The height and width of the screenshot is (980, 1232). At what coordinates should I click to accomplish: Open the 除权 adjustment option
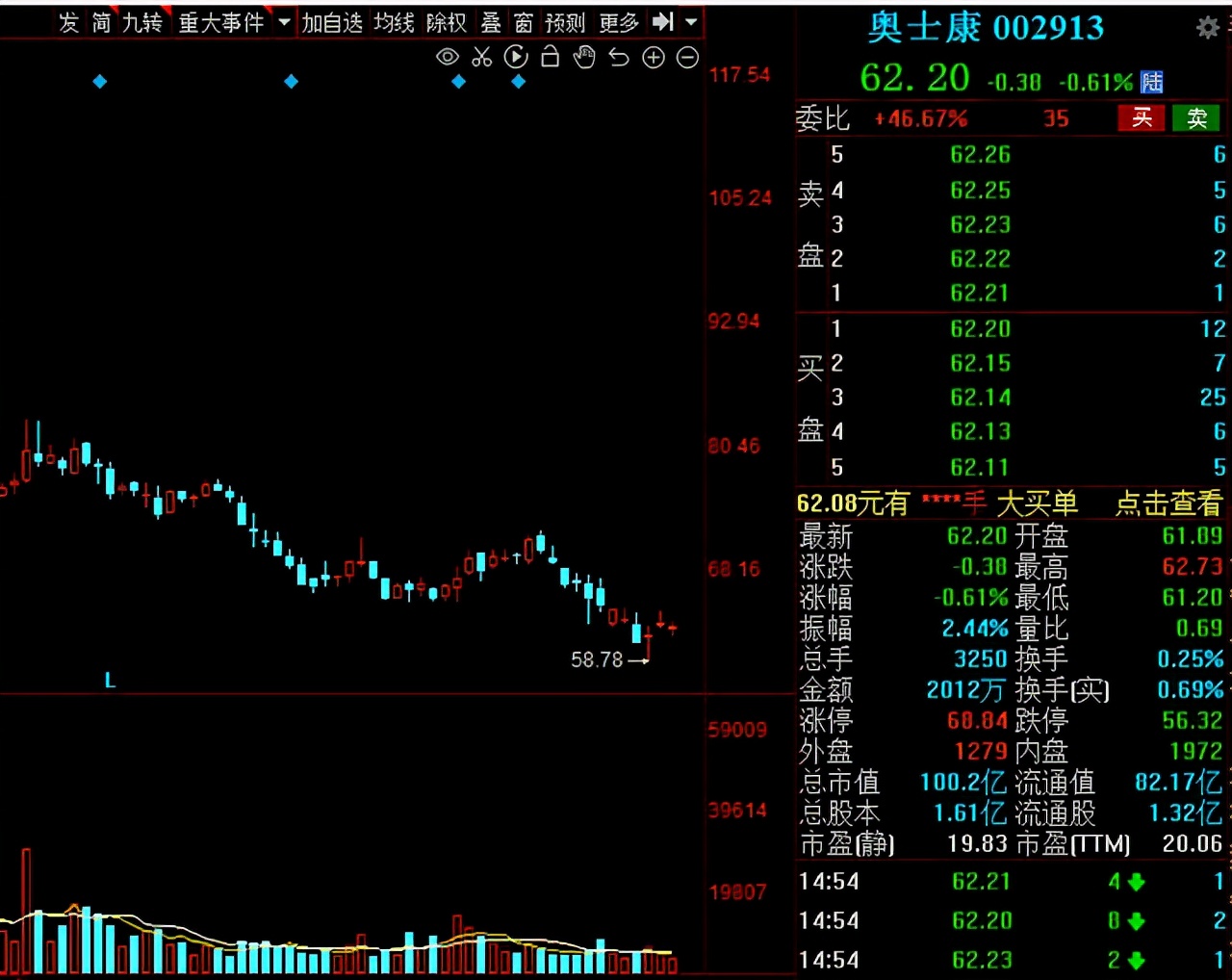tap(447, 22)
